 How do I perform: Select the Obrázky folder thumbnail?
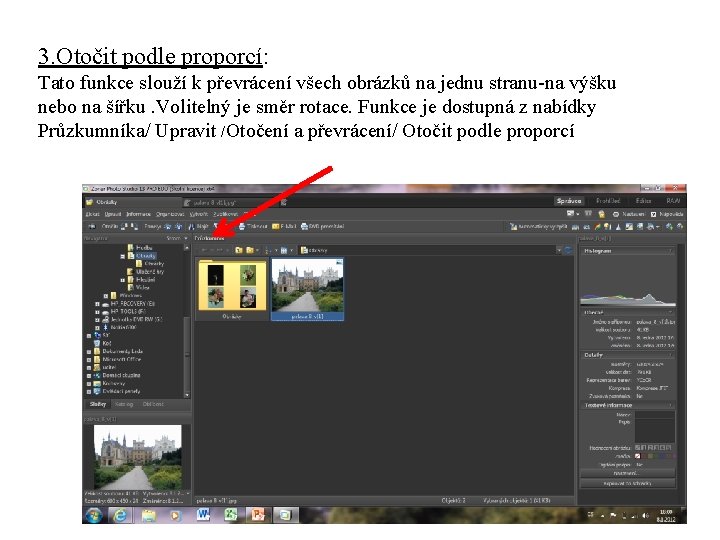point(232,289)
